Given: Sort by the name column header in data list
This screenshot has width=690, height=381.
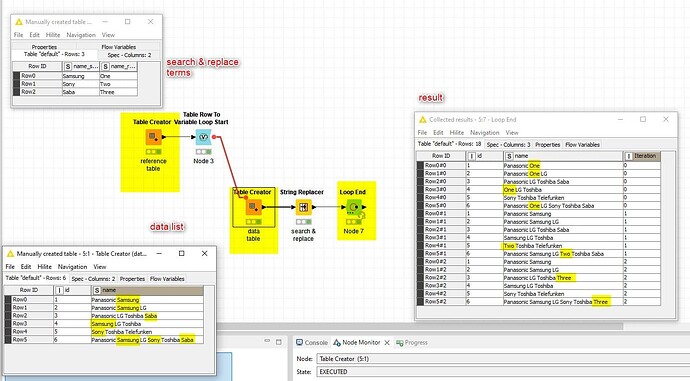Looking at the screenshot, I should [148, 290].
